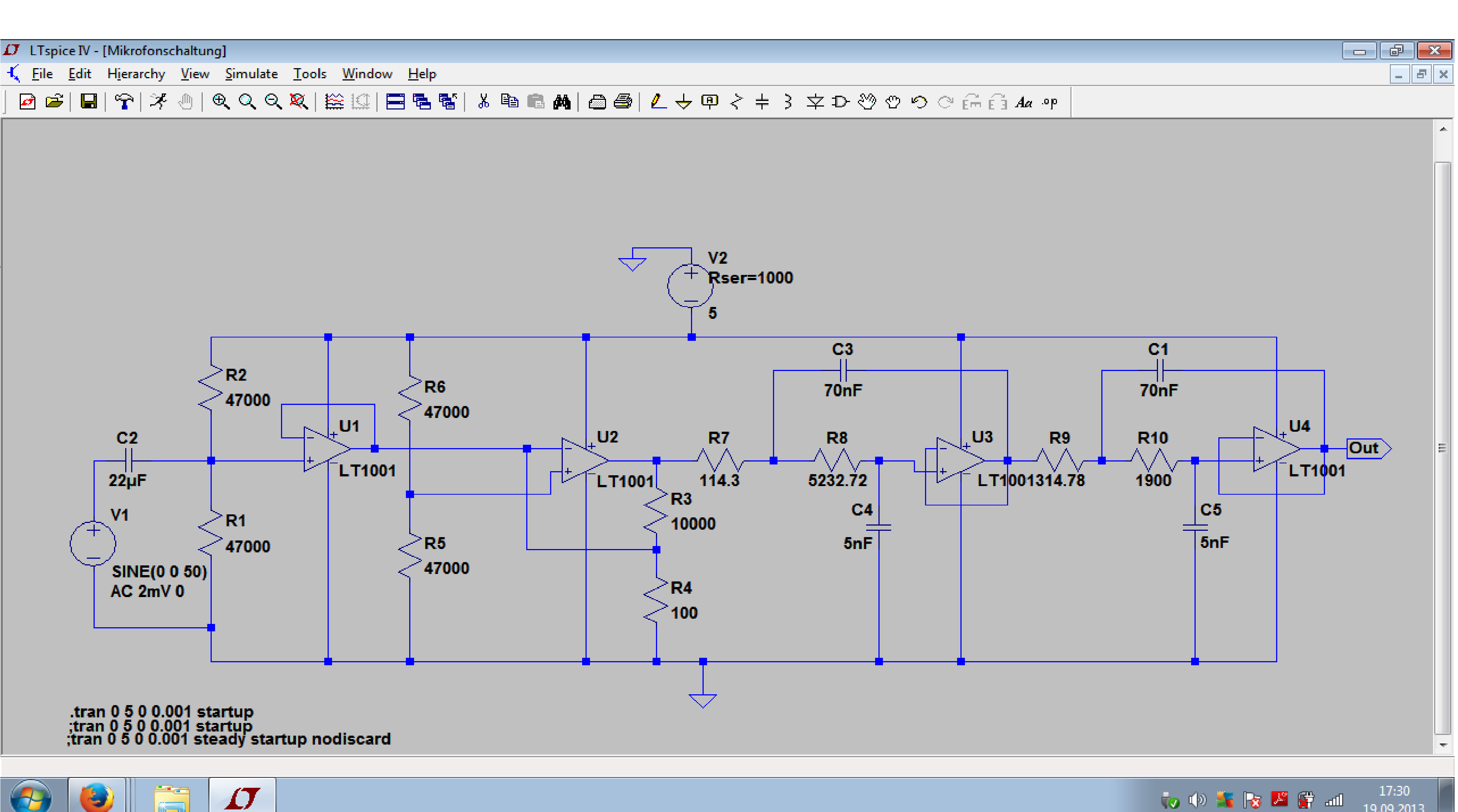The image size is (1458, 812).
Task: Open the Windows Start menu
Action: point(31,796)
